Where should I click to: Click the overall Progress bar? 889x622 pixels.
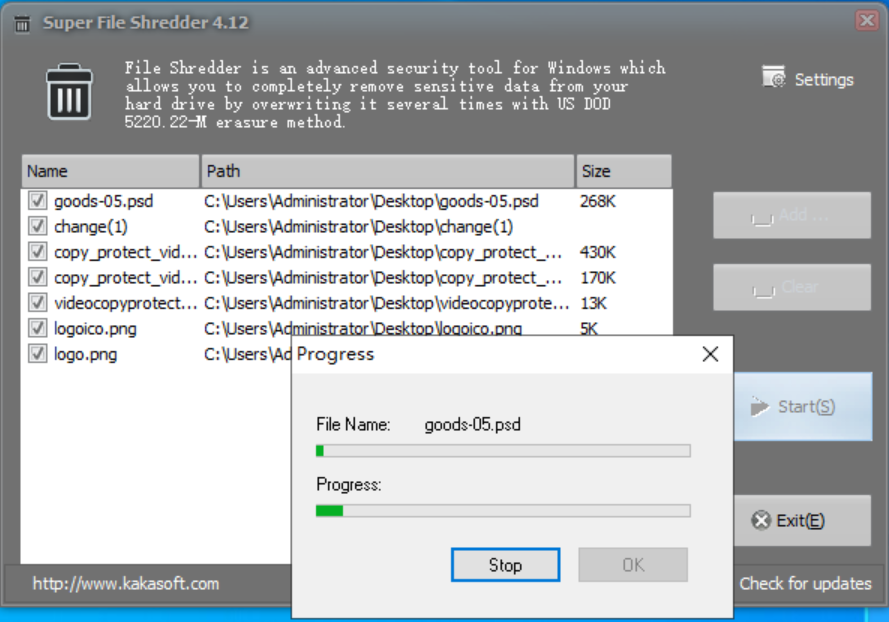point(503,511)
